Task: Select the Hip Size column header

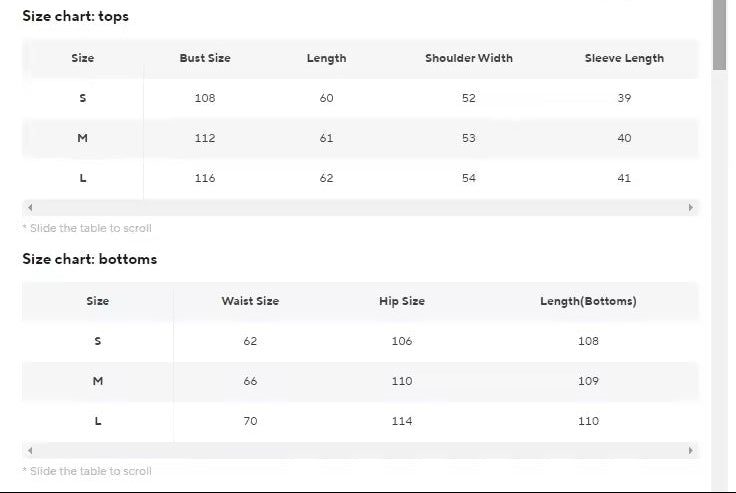Action: tap(402, 301)
